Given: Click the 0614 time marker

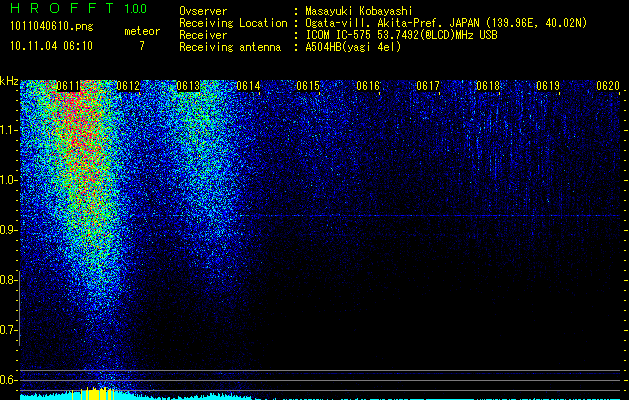Looking at the screenshot, I should pos(248,86).
